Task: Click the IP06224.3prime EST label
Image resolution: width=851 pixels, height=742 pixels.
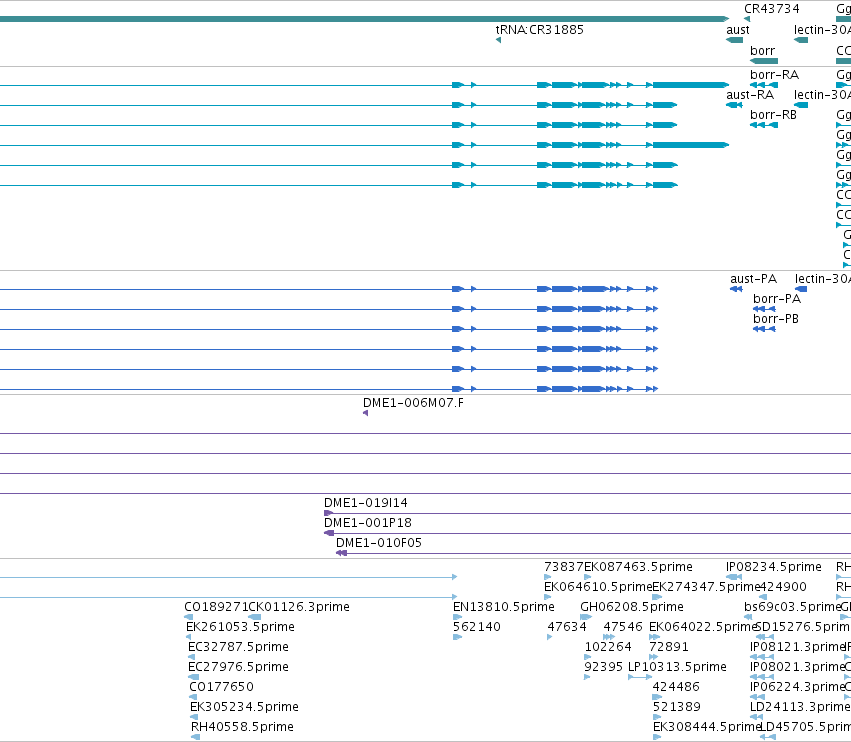Action: point(797,687)
